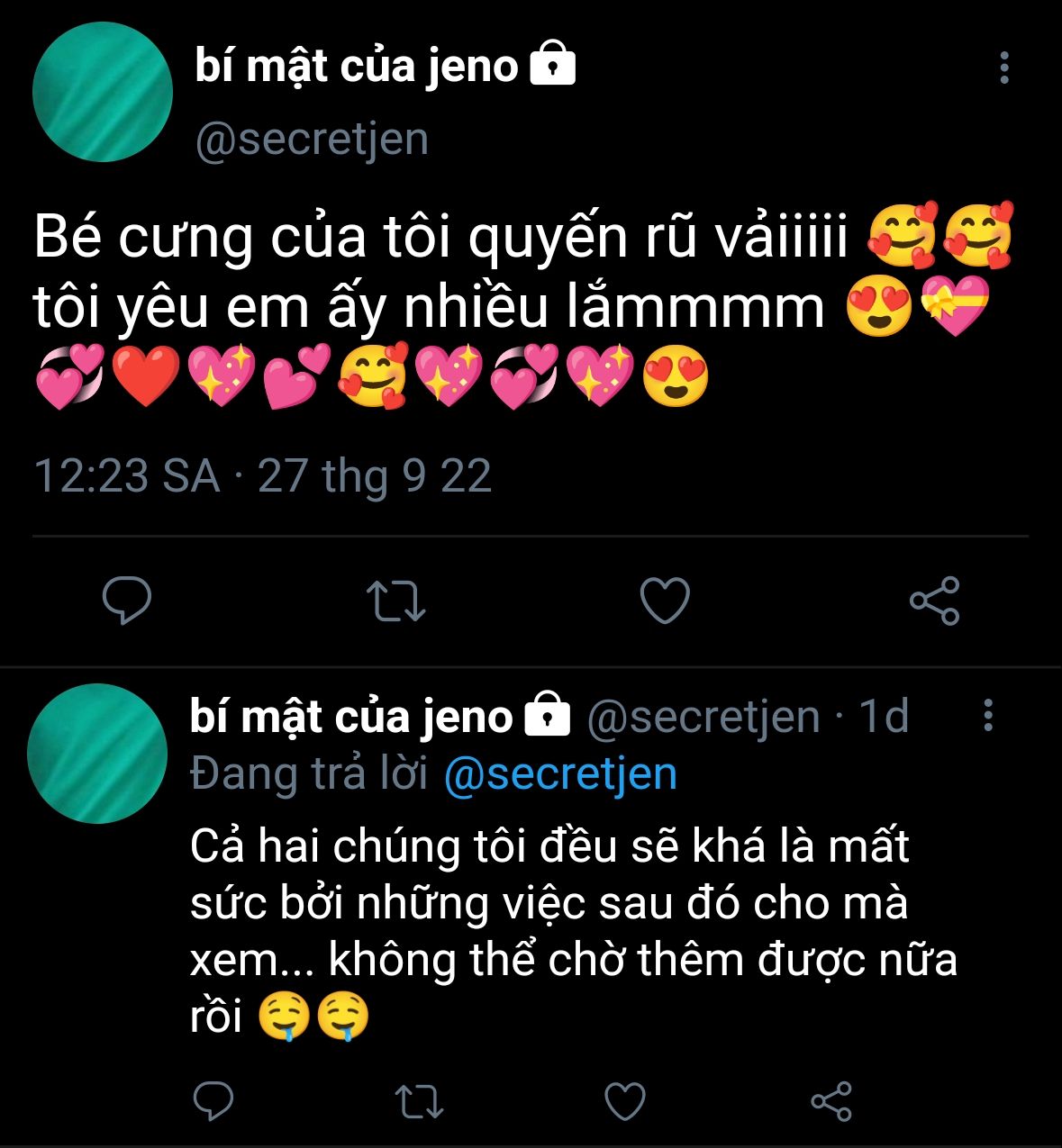Reply to the second tweet

click(213, 1100)
